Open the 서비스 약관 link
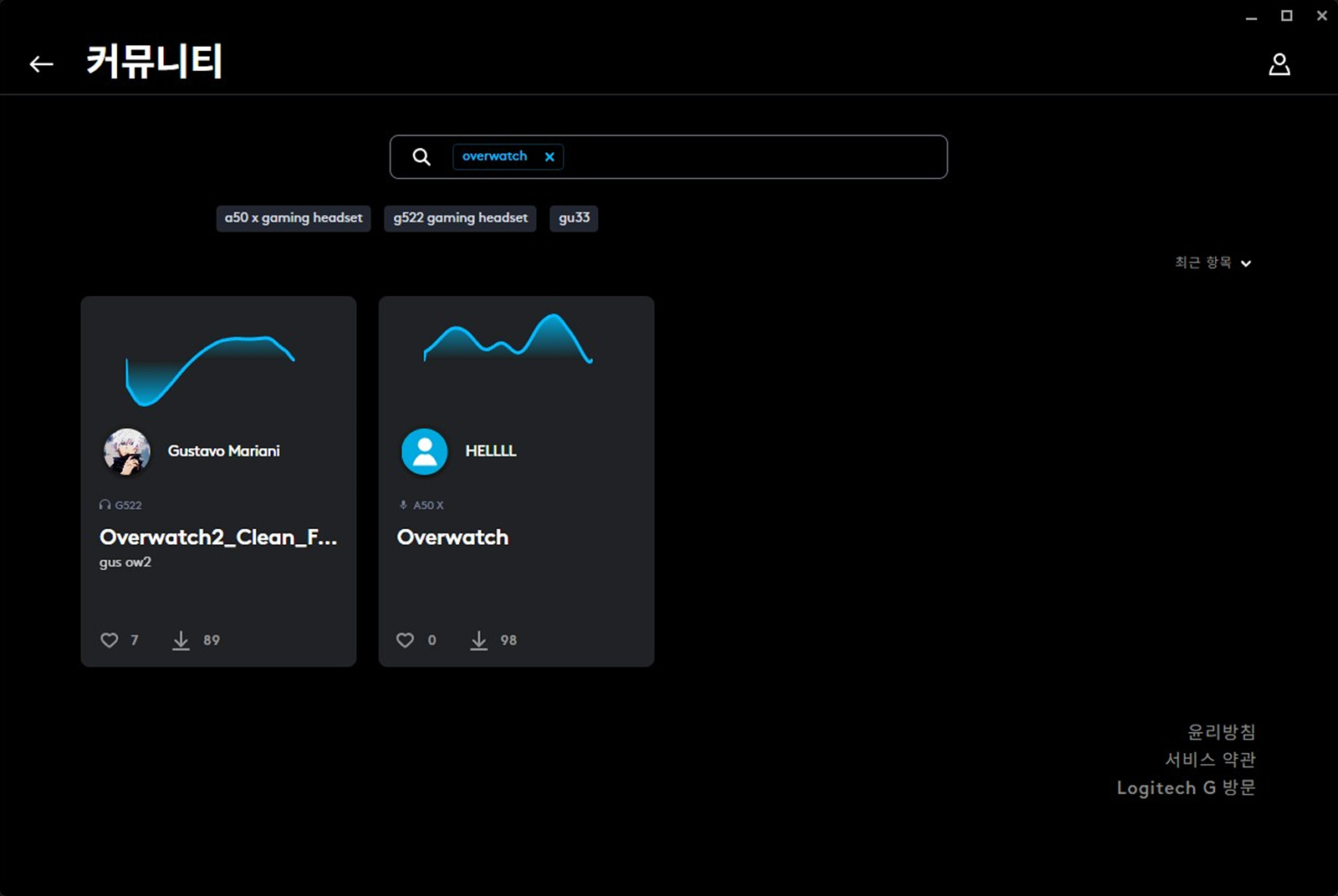1338x896 pixels. click(1211, 760)
